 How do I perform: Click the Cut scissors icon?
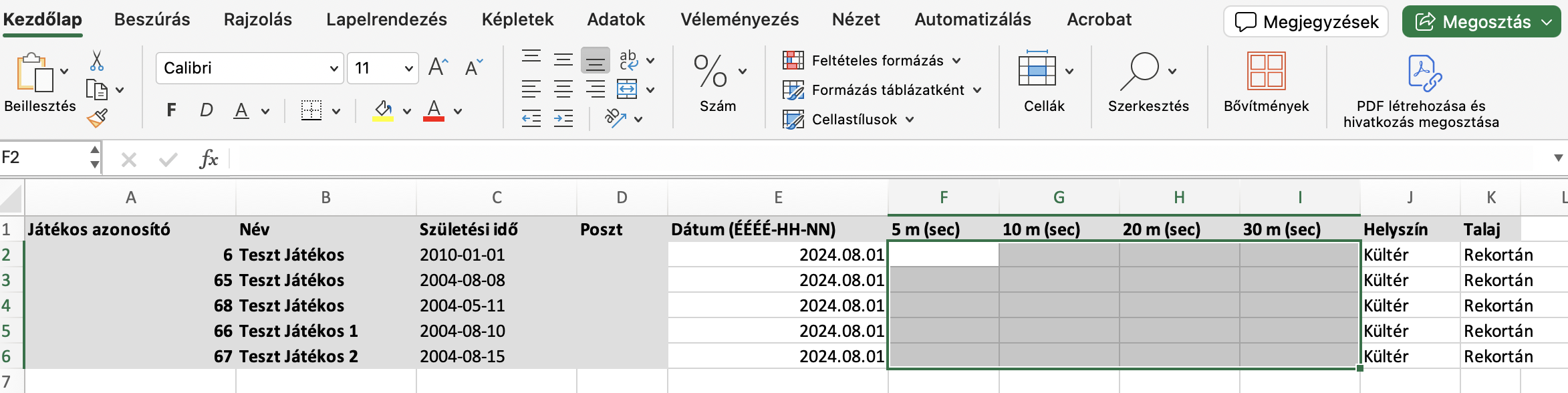coord(97,61)
